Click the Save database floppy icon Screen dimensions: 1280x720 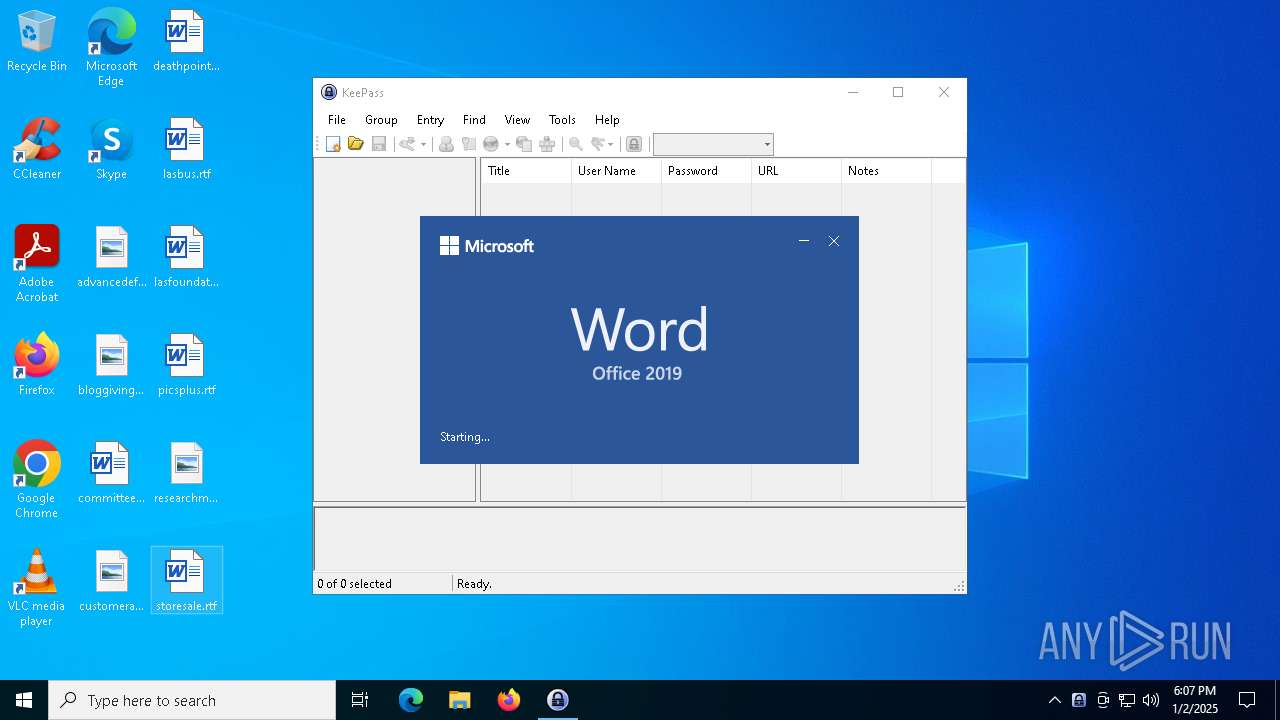[378, 144]
